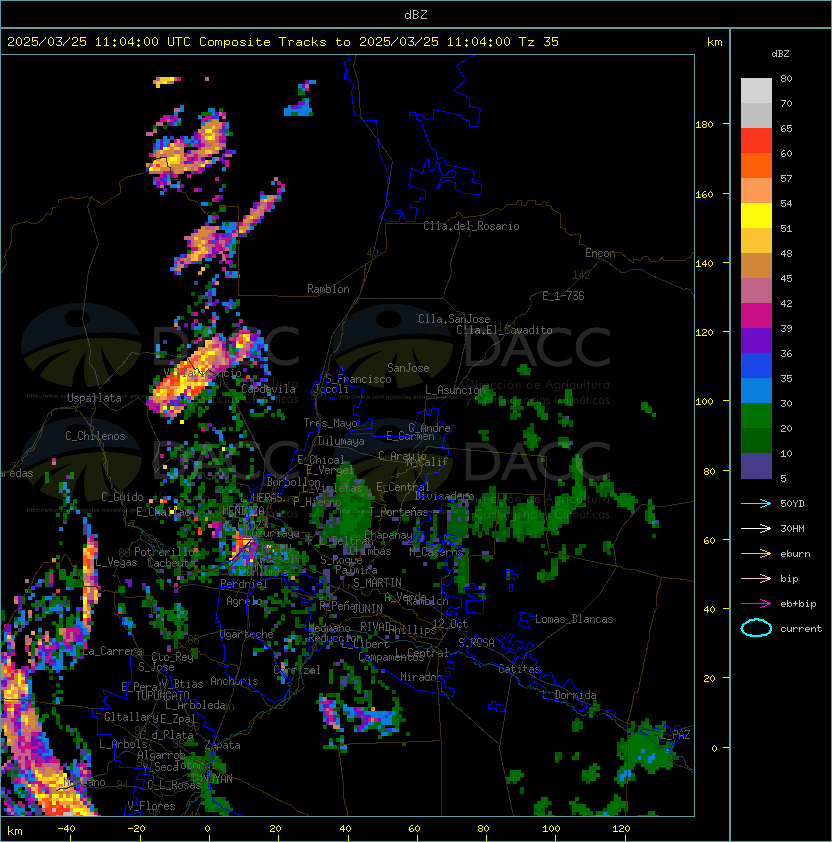Screen dimensions: 832x842
Task: Click the Catitas map label
Action: (x=519, y=669)
